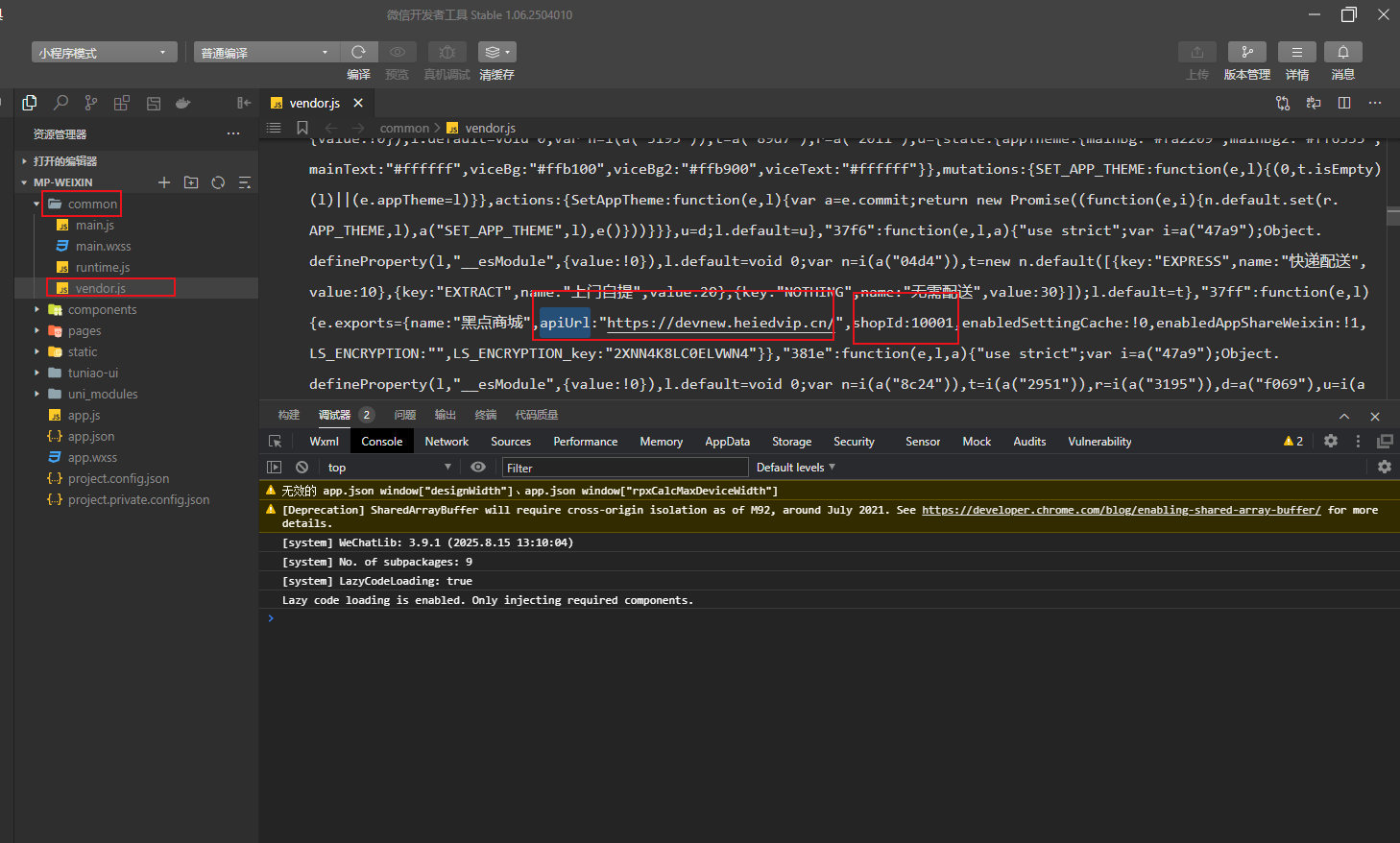
Task: Click the new file icon in MP-WEIXIN
Action: 164,182
